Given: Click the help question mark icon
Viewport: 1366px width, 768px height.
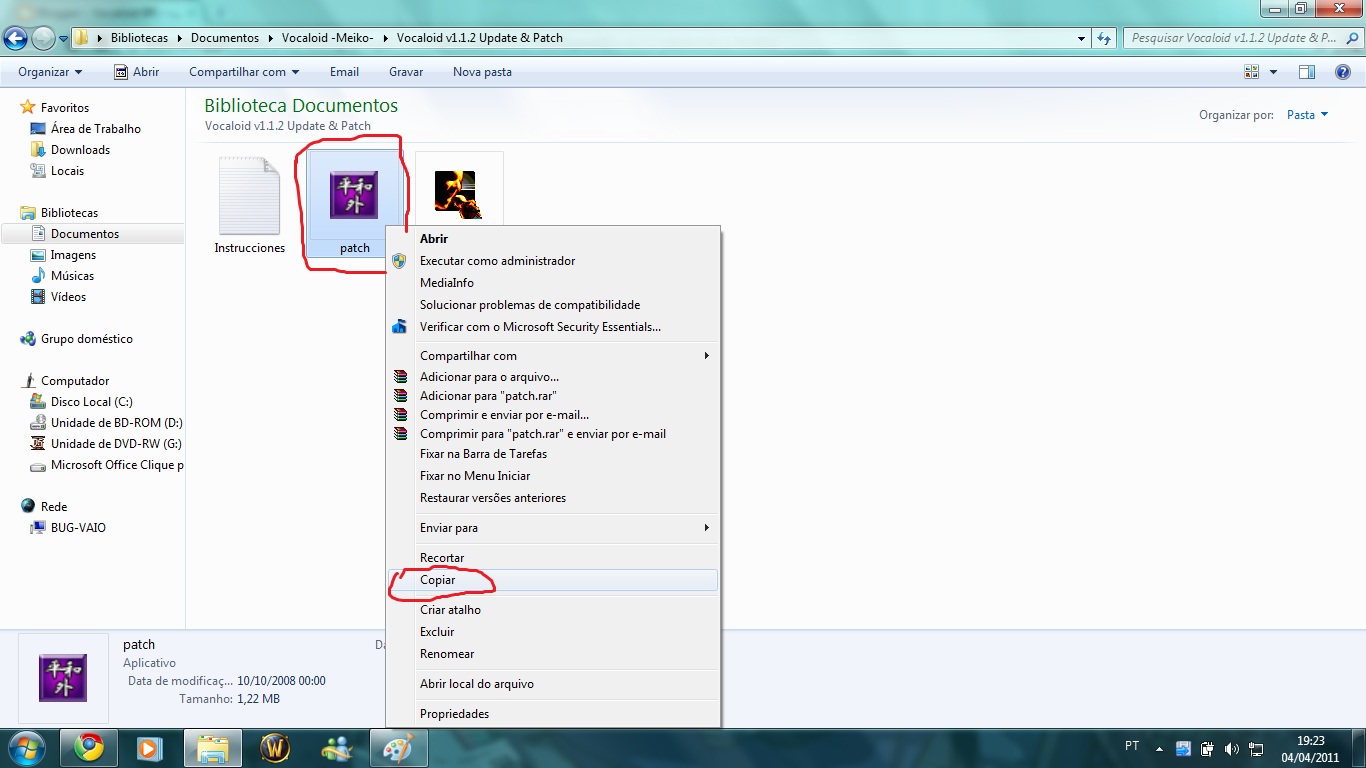Looking at the screenshot, I should tap(1344, 72).
